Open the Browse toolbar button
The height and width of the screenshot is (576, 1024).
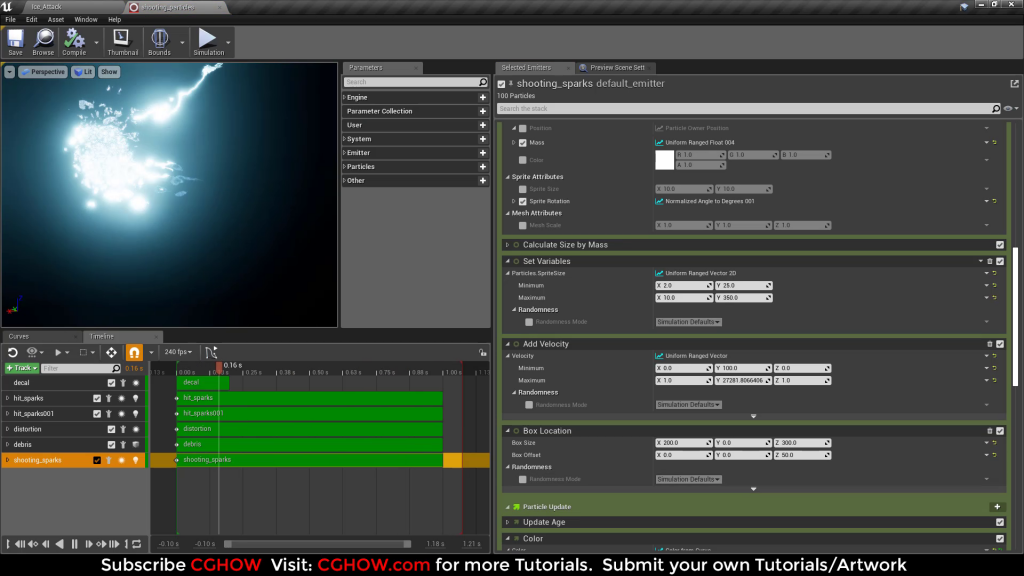[x=43, y=42]
